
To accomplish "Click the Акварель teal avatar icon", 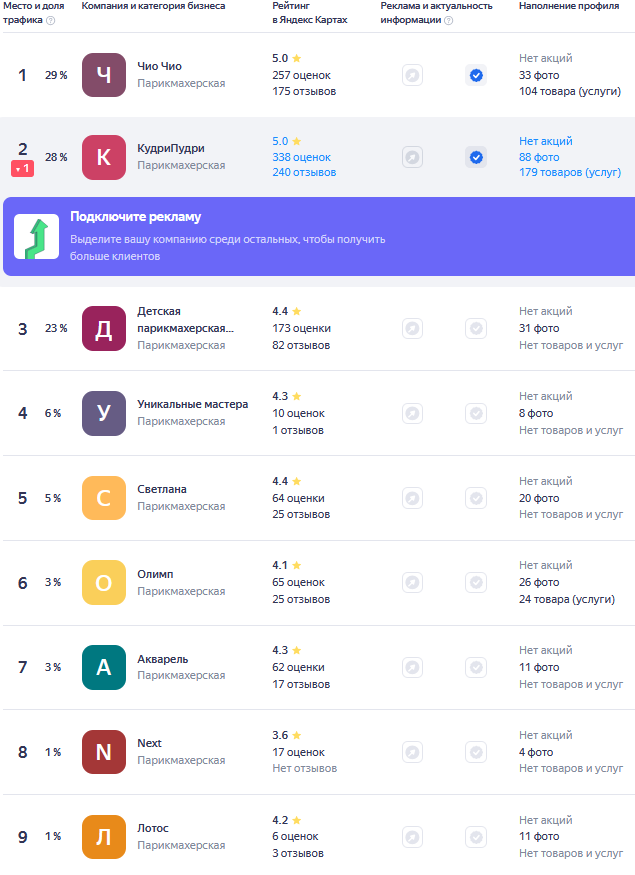I will (x=104, y=667).
